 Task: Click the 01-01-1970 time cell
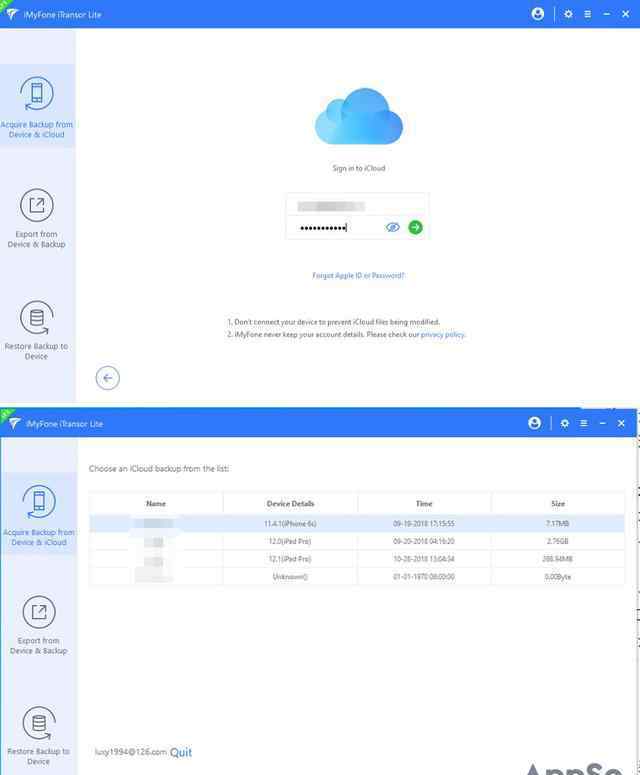point(424,577)
